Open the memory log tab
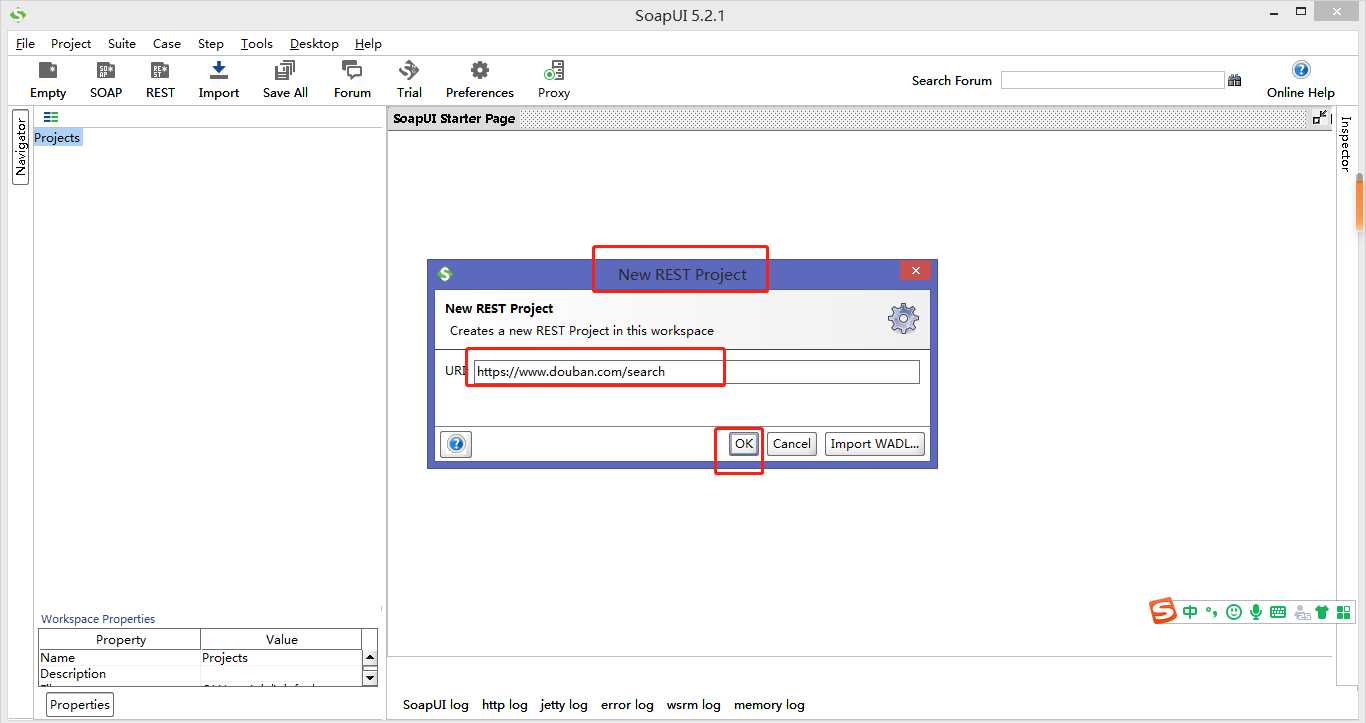Image resolution: width=1366 pixels, height=723 pixels. tap(769, 705)
